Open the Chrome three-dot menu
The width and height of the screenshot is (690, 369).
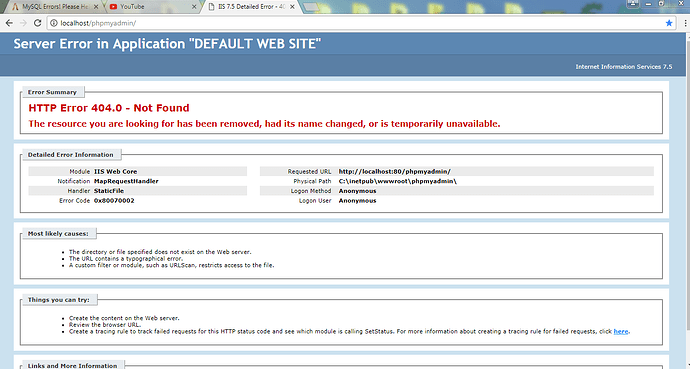tap(685, 23)
